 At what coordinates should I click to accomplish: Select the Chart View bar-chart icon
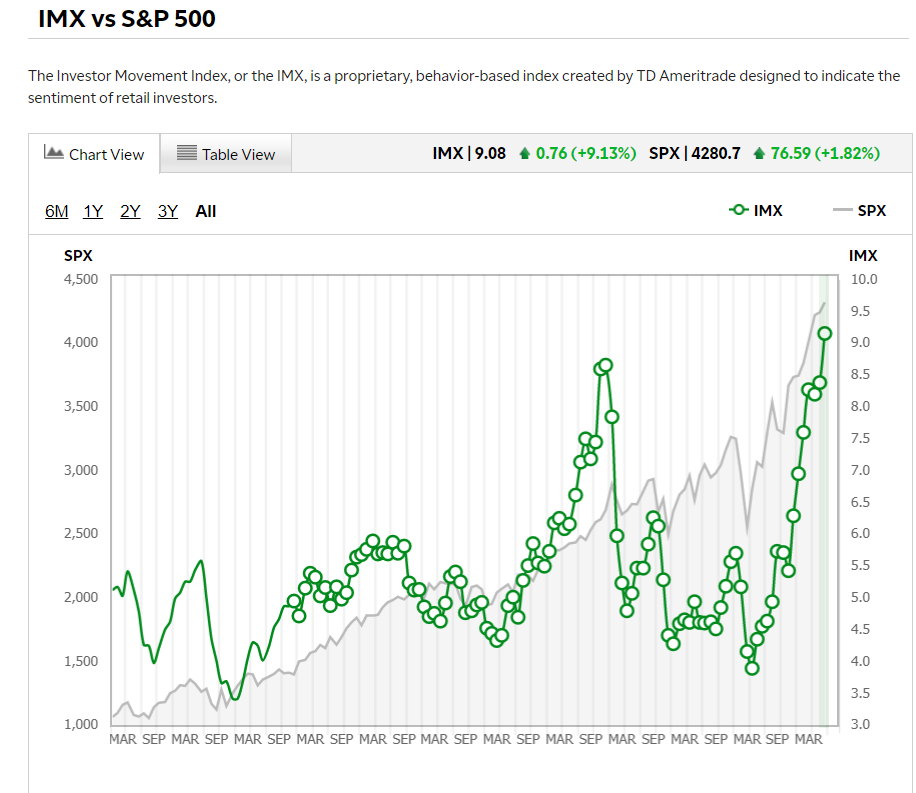point(52,153)
